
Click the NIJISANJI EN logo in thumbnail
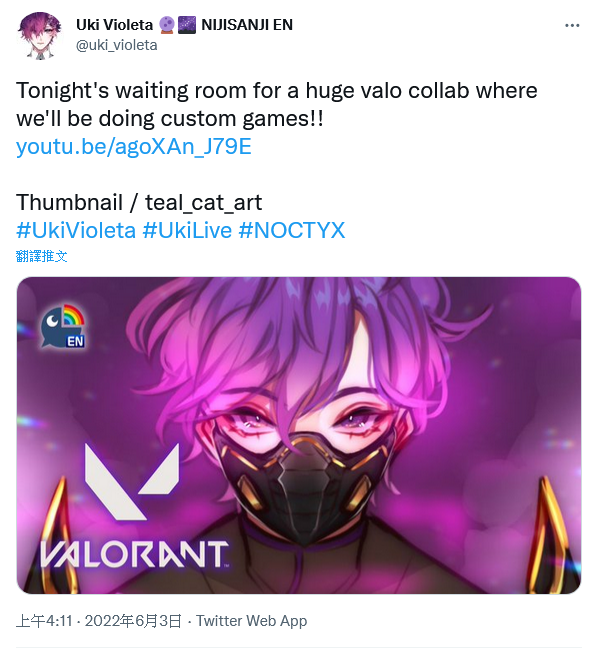point(63,326)
